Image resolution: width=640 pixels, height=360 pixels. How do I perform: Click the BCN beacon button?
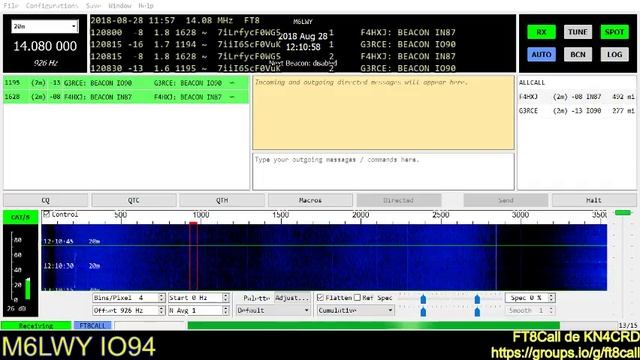(578, 54)
